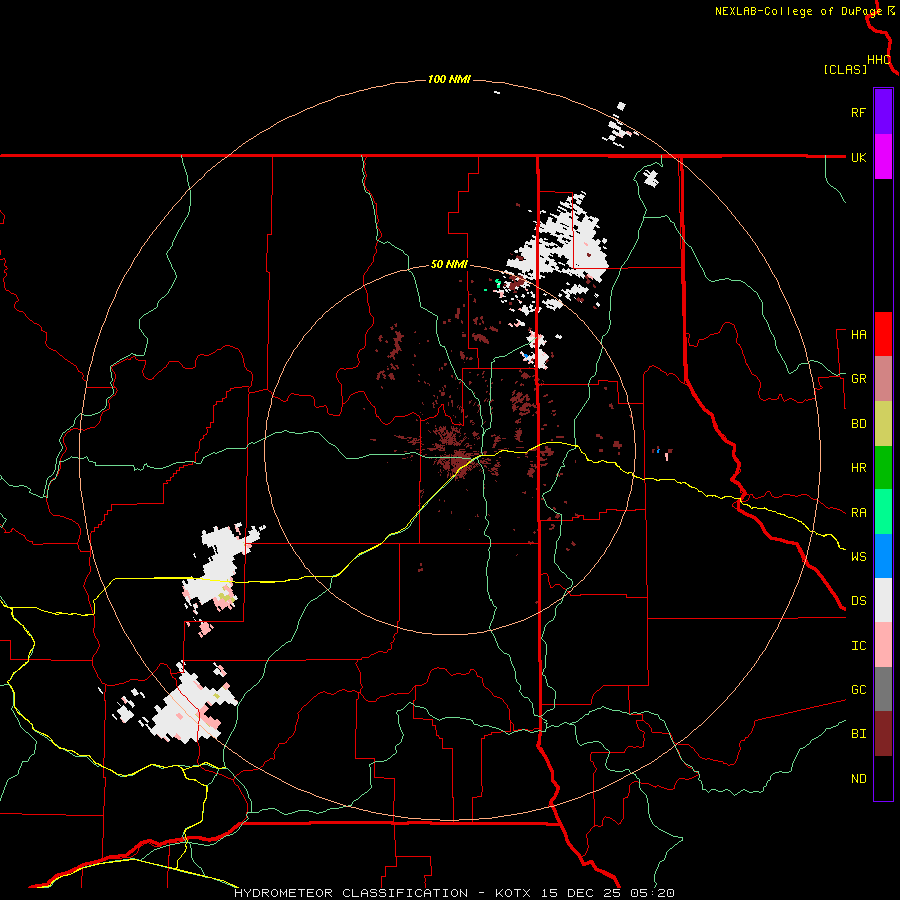Click the DS white legend swatch
Screen dimensions: 900x900
pyautogui.click(x=883, y=600)
